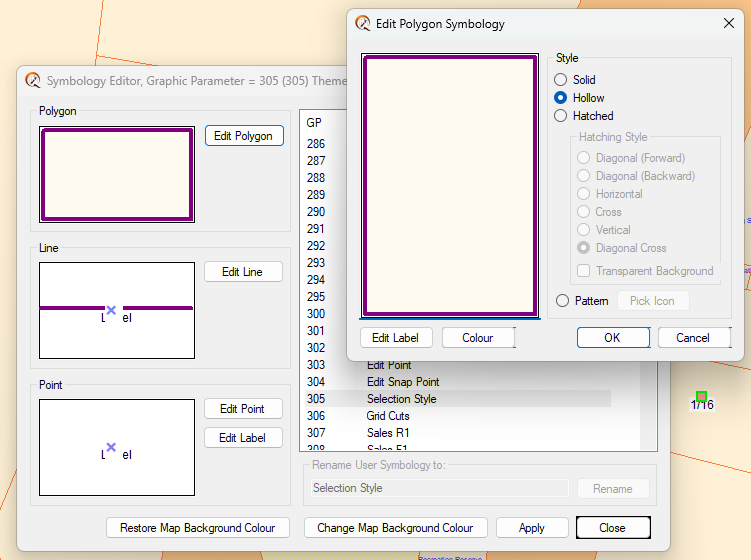751x560 pixels.
Task: Click the Edit Point button
Action: pos(243,409)
